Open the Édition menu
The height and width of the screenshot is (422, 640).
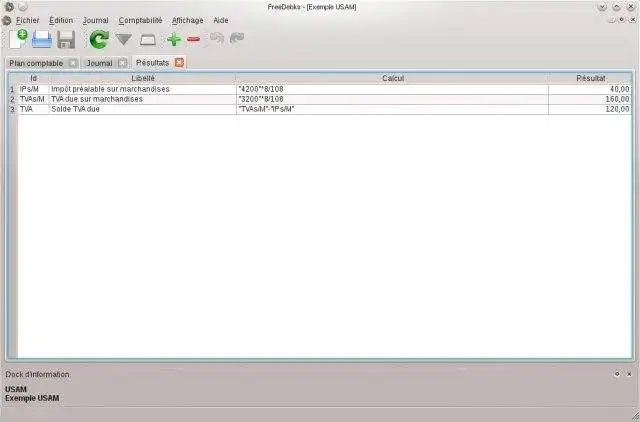tap(61, 20)
